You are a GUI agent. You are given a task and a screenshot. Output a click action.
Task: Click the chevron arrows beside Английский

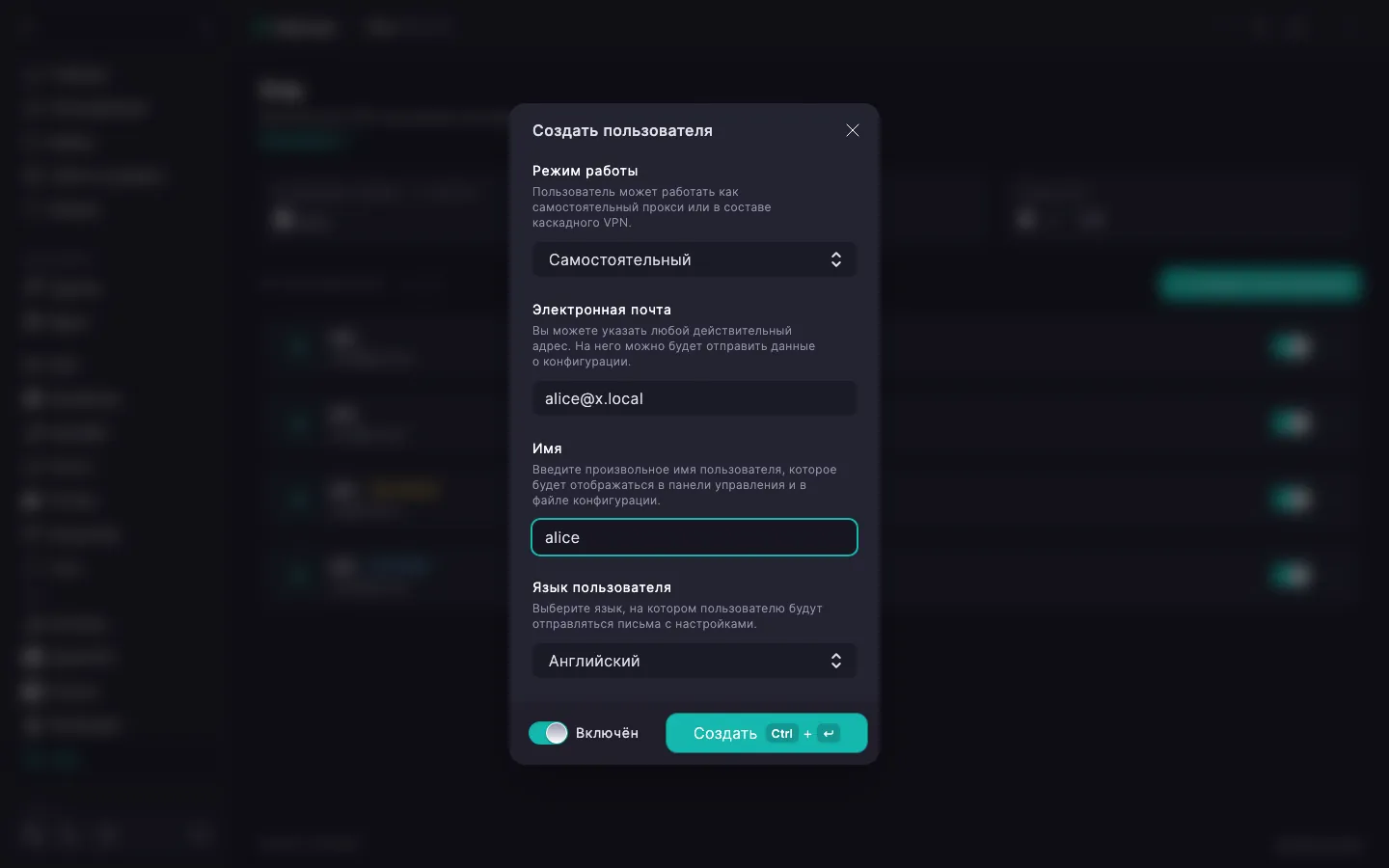click(835, 661)
